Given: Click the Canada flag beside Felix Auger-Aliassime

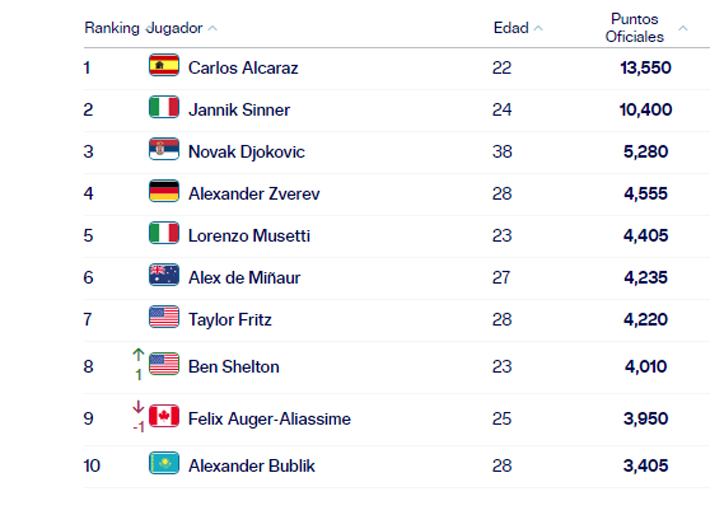Looking at the screenshot, I should pos(164,418).
